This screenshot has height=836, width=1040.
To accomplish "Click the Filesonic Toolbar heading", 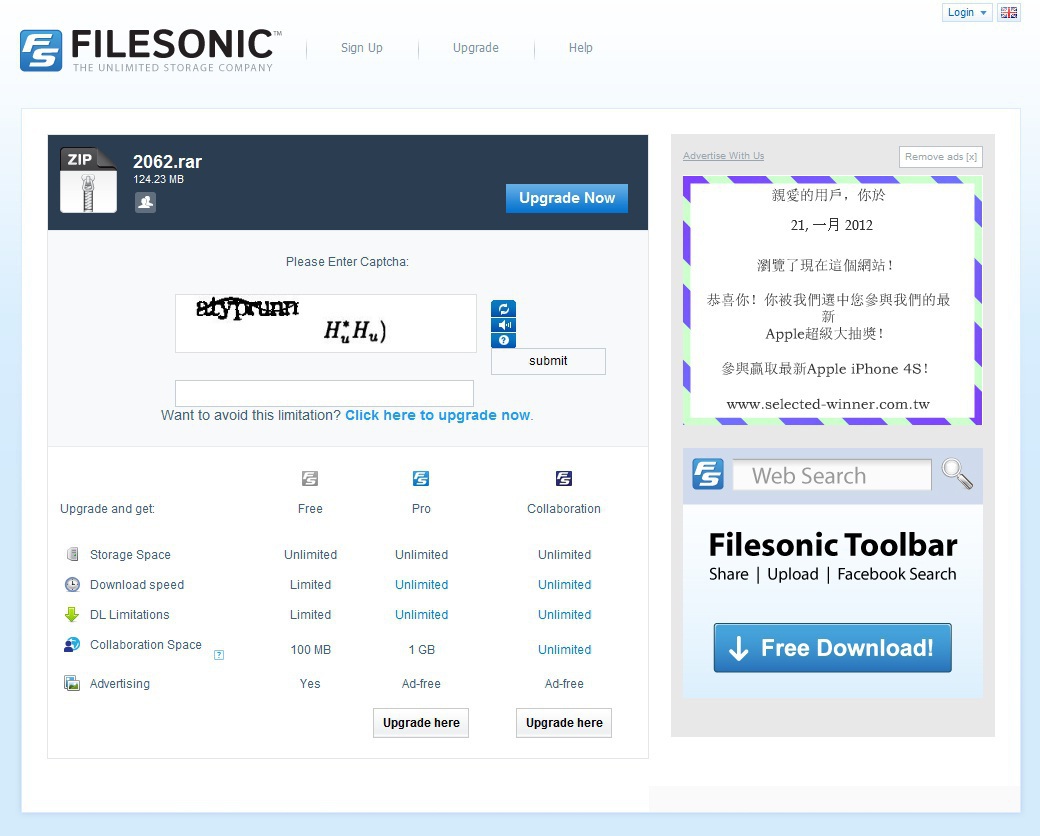I will [x=833, y=545].
